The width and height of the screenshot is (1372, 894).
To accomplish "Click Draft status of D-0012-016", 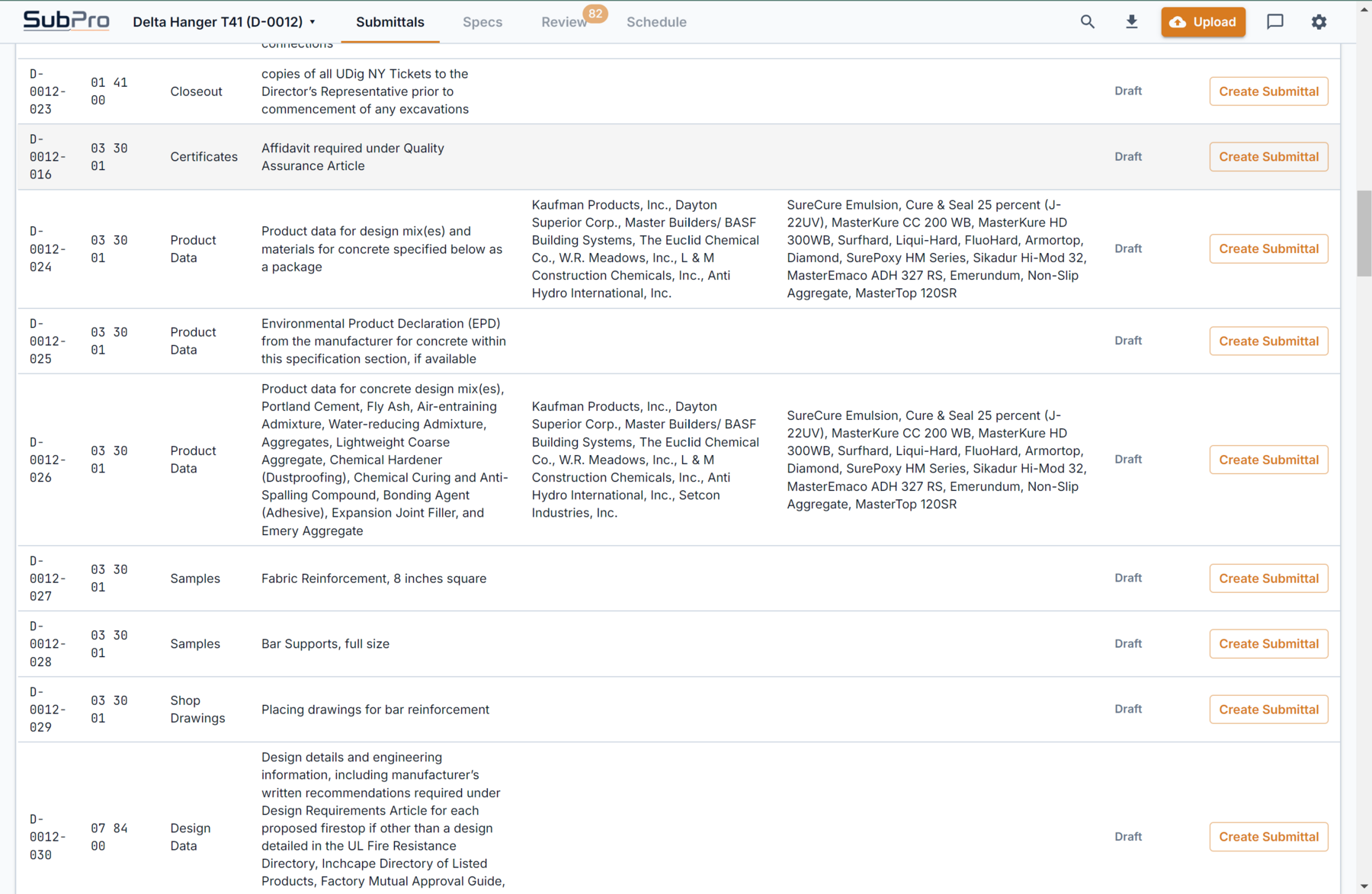I will click(1128, 156).
